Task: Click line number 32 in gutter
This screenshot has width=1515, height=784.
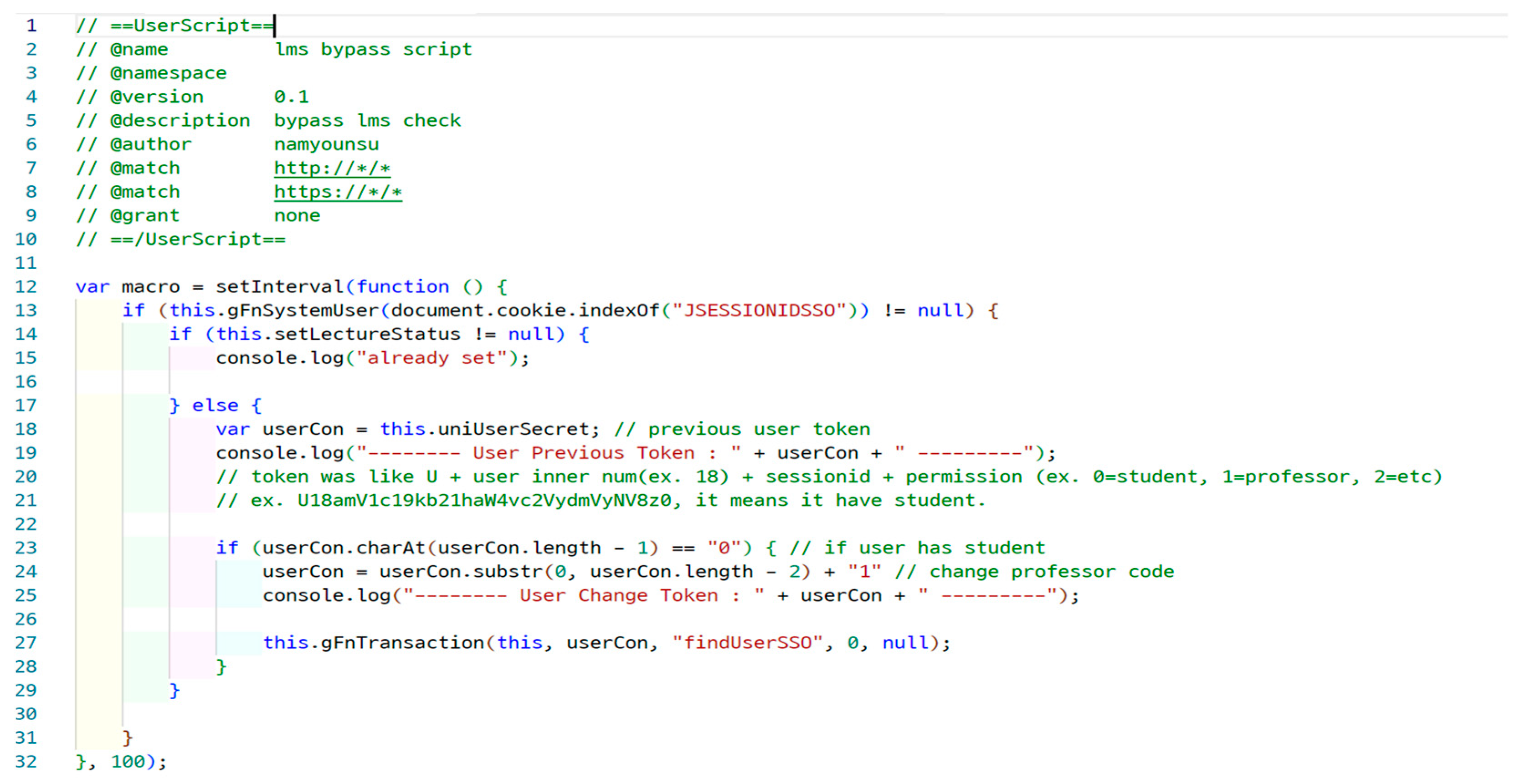Action: (x=26, y=762)
